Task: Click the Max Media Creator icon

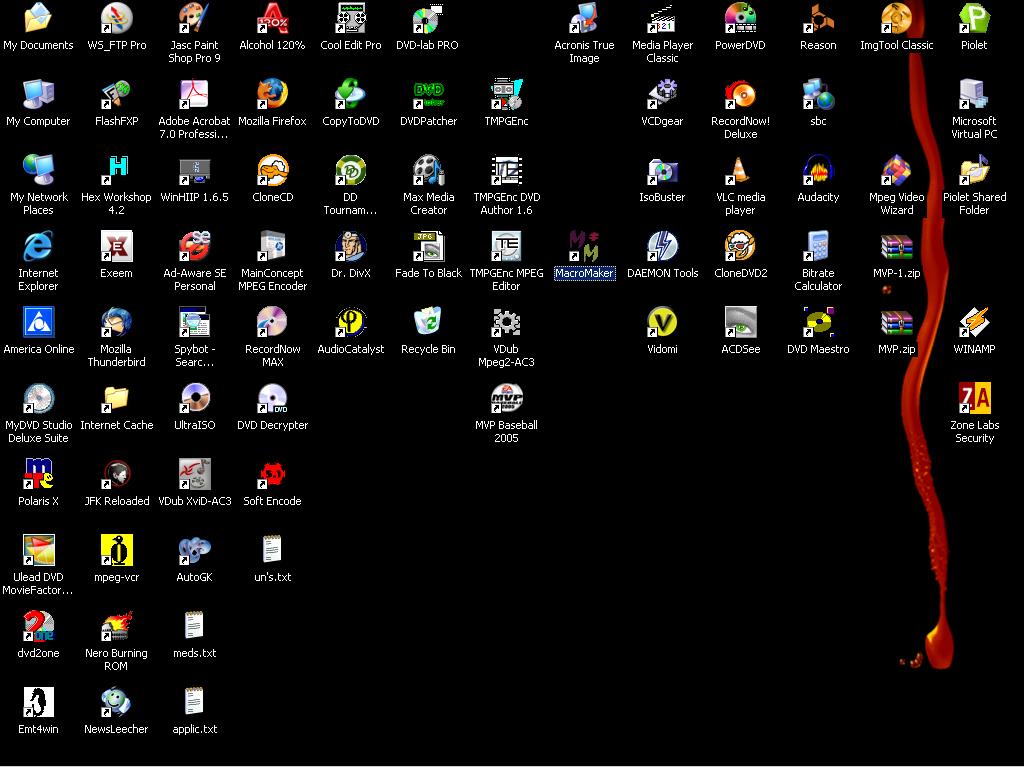Action: click(428, 170)
